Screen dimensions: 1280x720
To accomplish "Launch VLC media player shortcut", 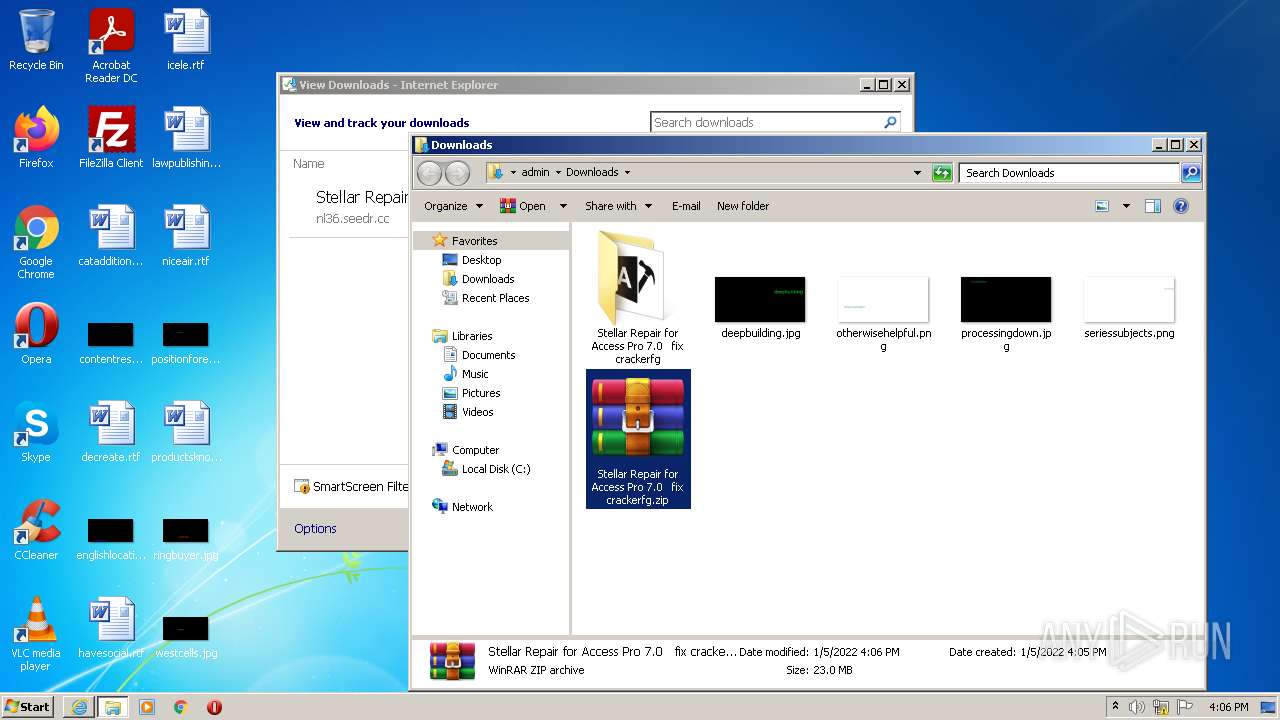I will [36, 634].
